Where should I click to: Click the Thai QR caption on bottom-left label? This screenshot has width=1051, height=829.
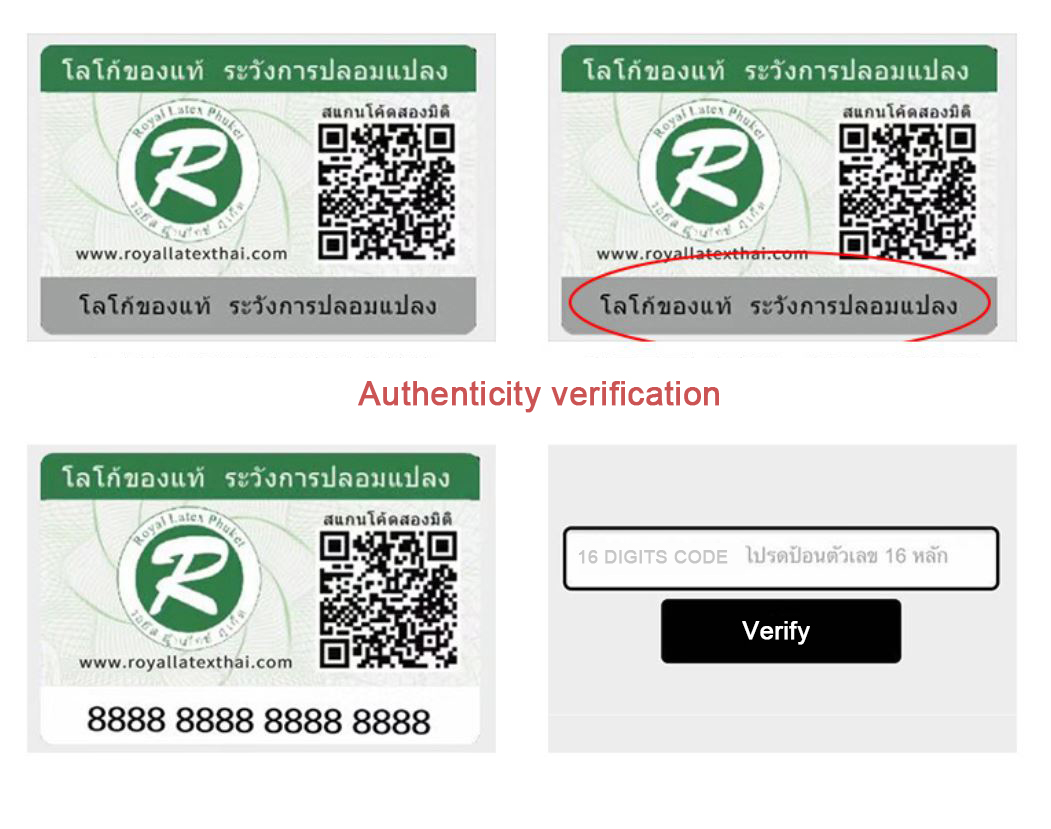(387, 519)
